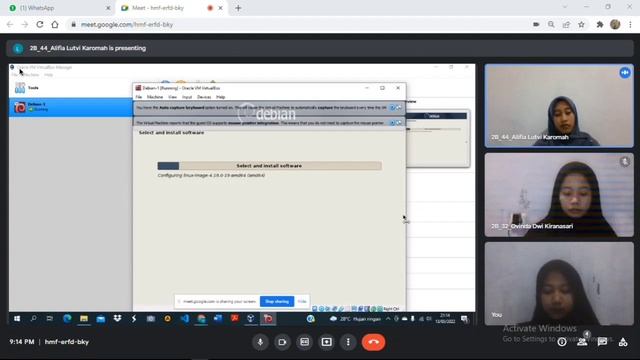The image size is (640, 360).
Task: Open a new browser tab
Action: pos(238,8)
